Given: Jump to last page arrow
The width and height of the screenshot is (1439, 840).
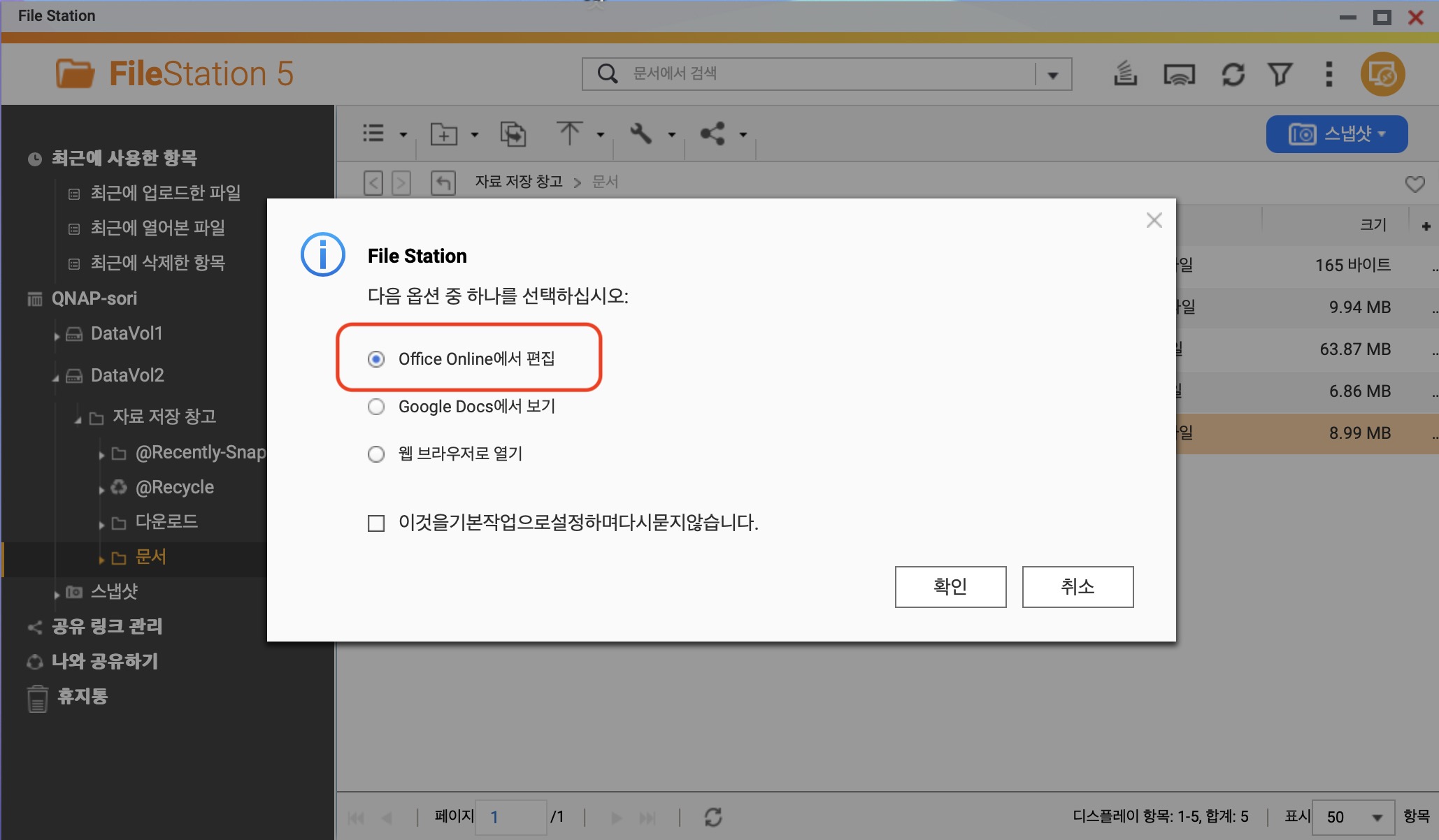Looking at the screenshot, I should point(648,817).
